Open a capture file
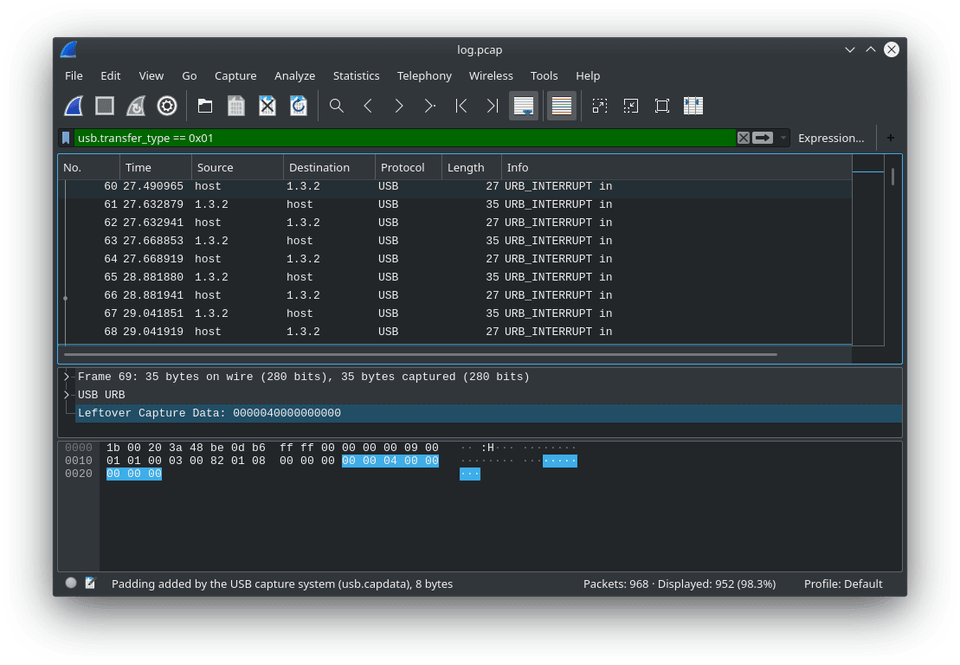Image resolution: width=960 pixels, height=665 pixels. tap(205, 106)
